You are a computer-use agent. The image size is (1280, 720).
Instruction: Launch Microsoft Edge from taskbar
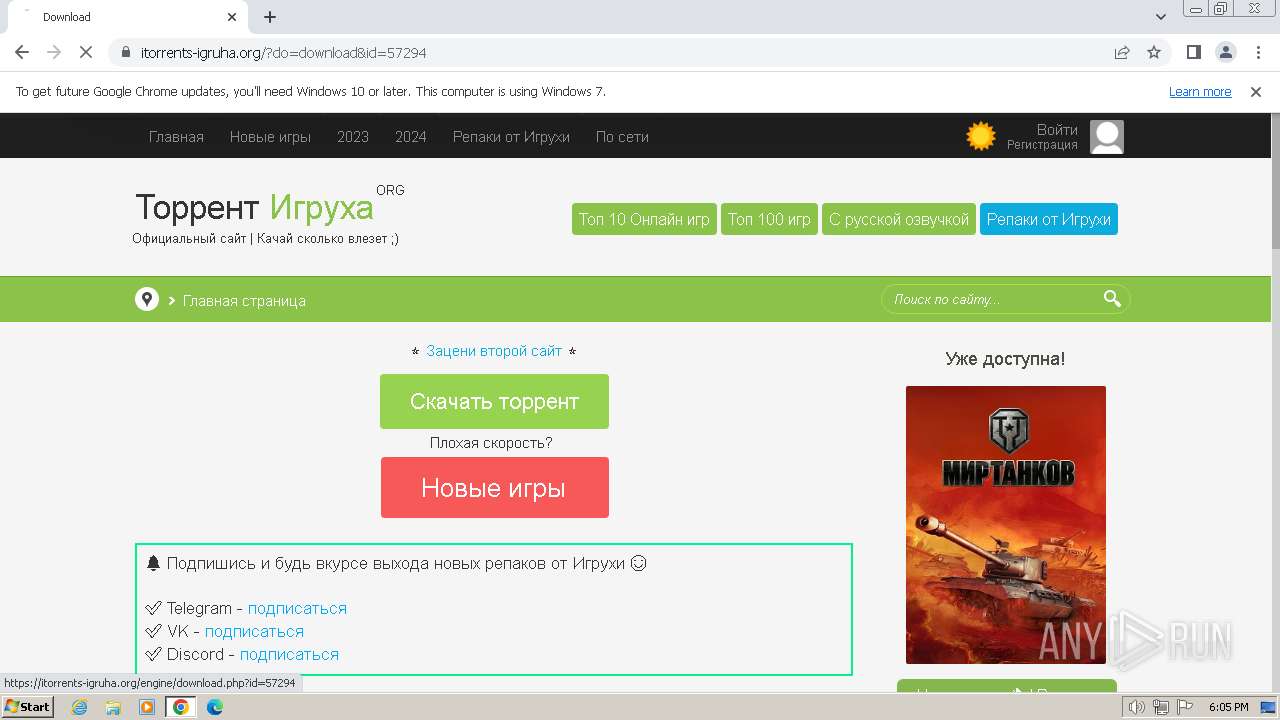click(214, 707)
